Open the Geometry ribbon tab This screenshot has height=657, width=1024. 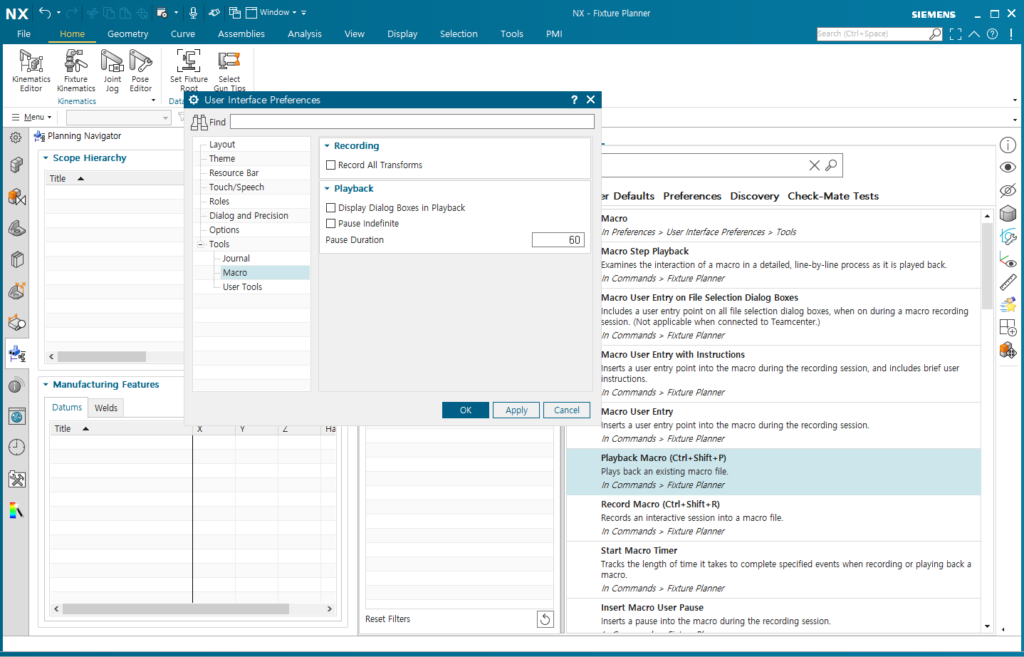coord(128,34)
